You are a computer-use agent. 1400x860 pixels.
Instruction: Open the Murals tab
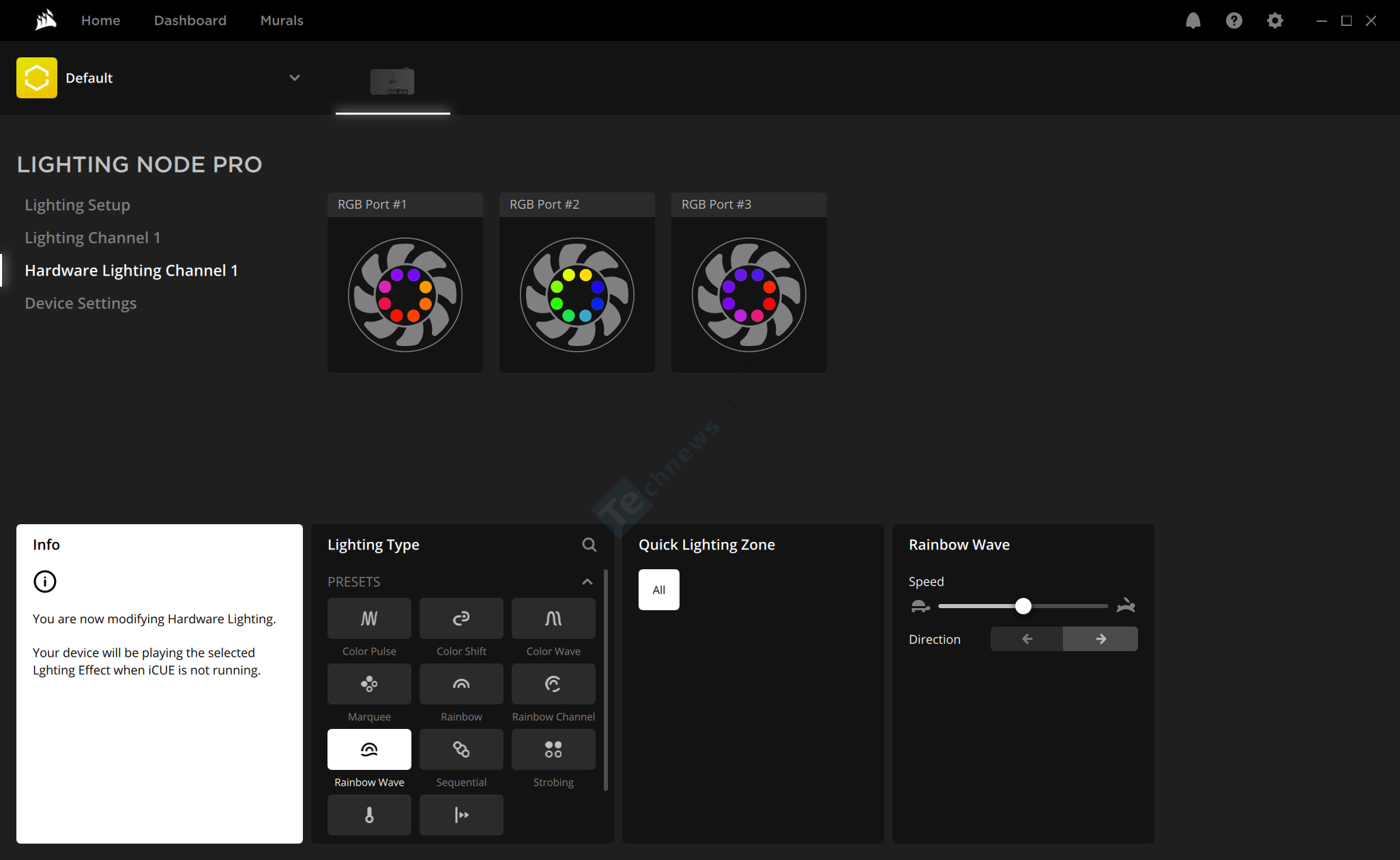point(282,20)
